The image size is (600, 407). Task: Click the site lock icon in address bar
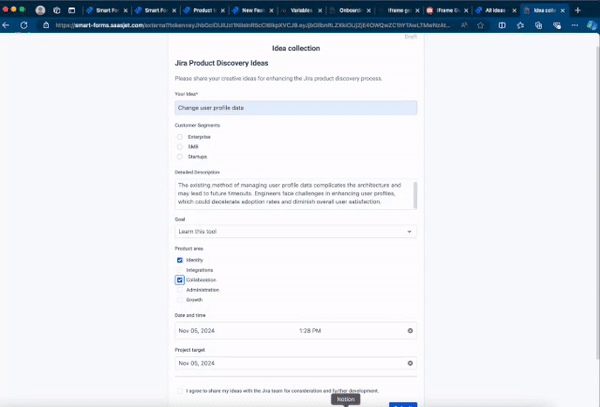tap(46, 25)
